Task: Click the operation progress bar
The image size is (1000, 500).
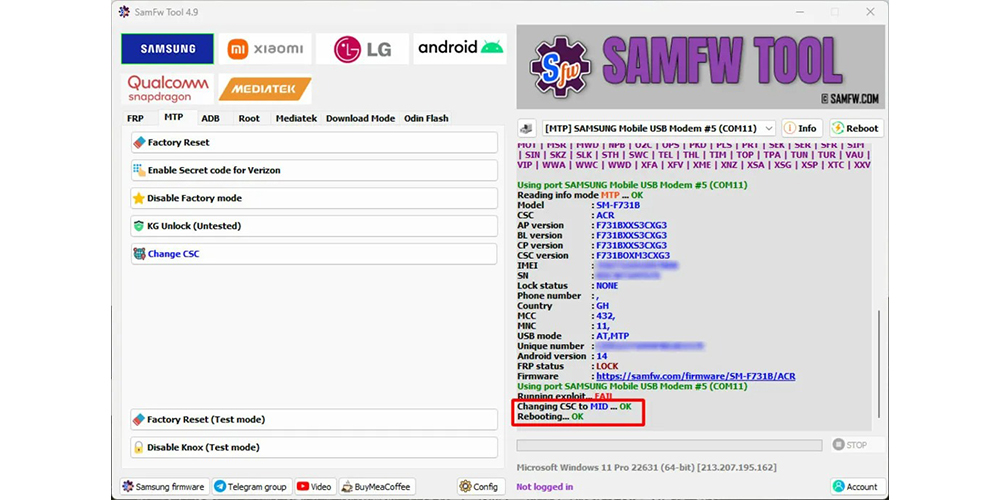Action: 669,445
